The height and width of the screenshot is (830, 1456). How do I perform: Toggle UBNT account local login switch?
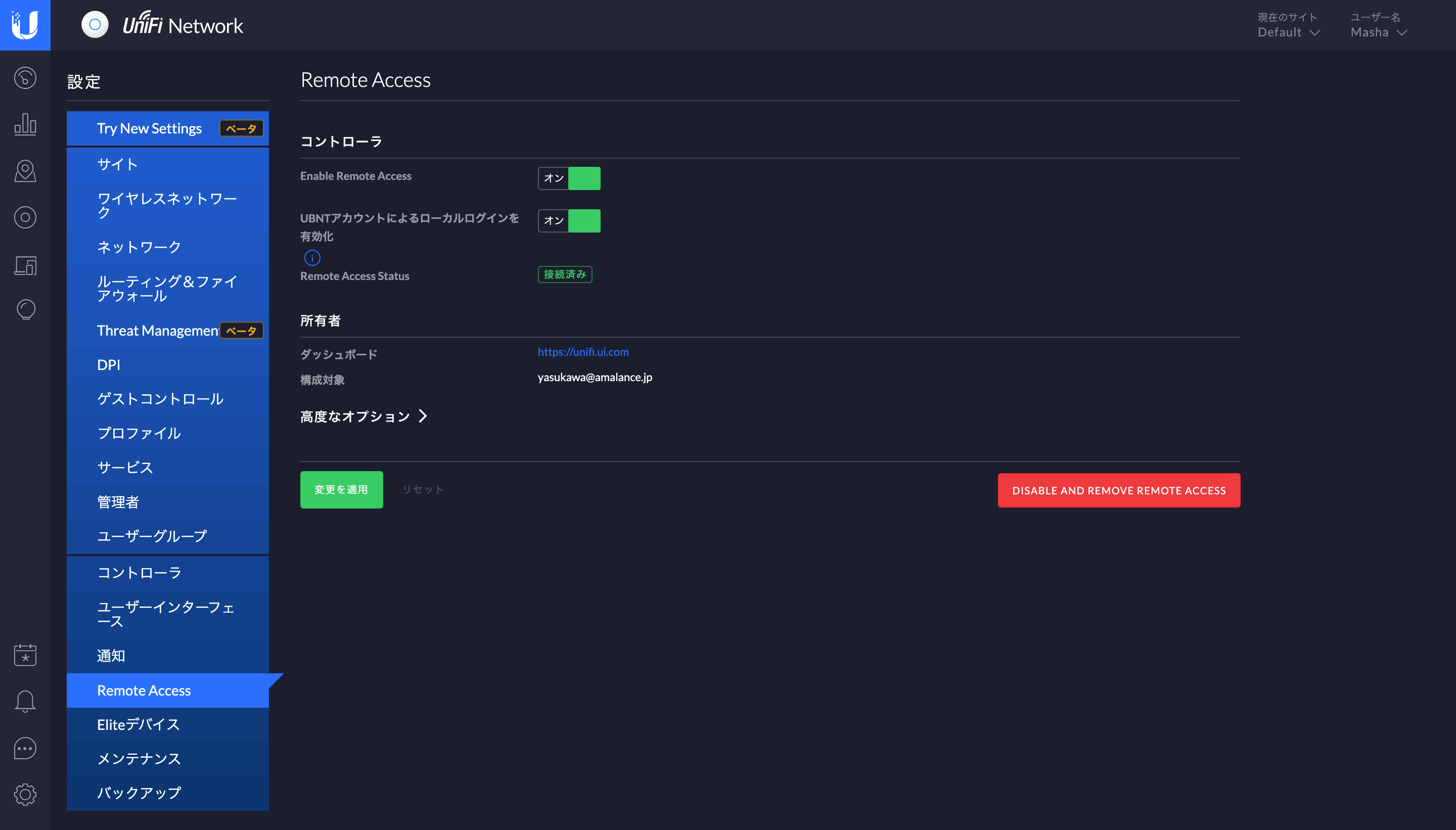pos(569,220)
